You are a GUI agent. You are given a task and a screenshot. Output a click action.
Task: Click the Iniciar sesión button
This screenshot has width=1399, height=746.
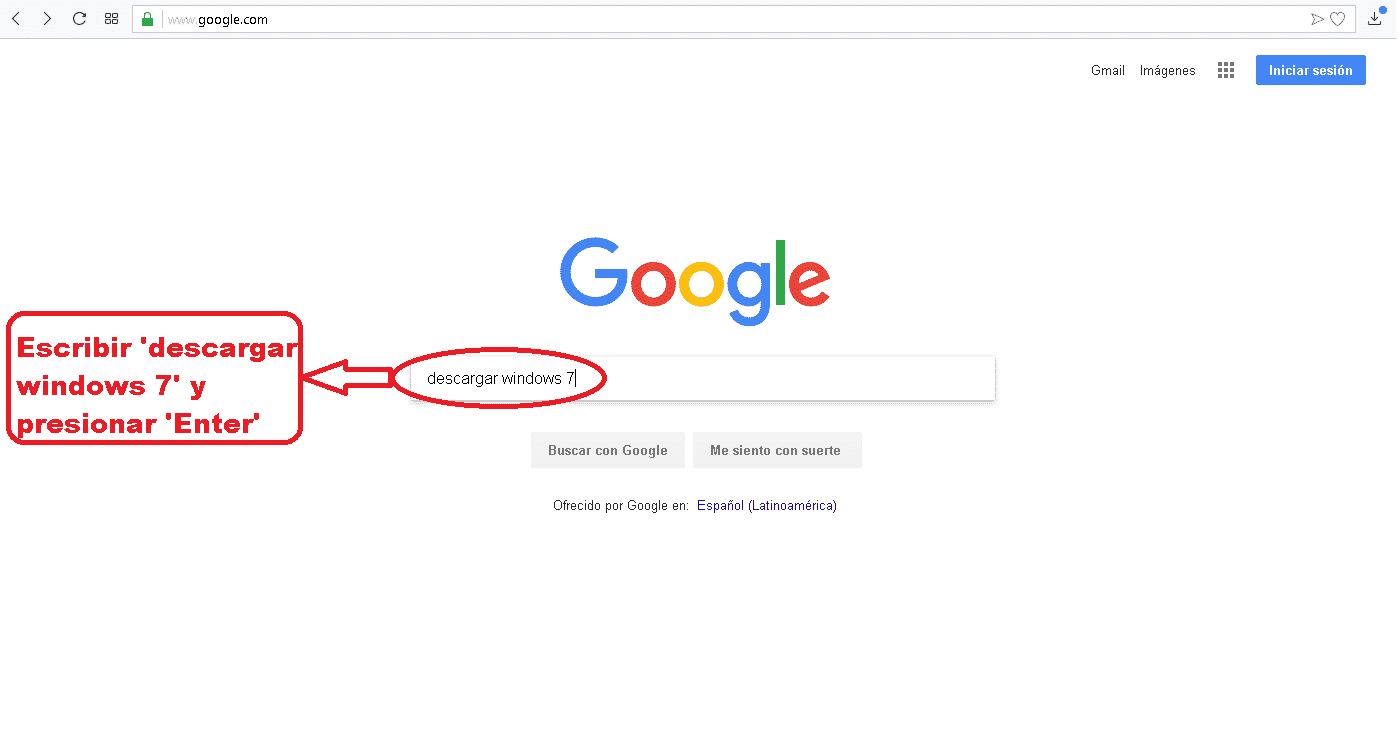[x=1311, y=70]
